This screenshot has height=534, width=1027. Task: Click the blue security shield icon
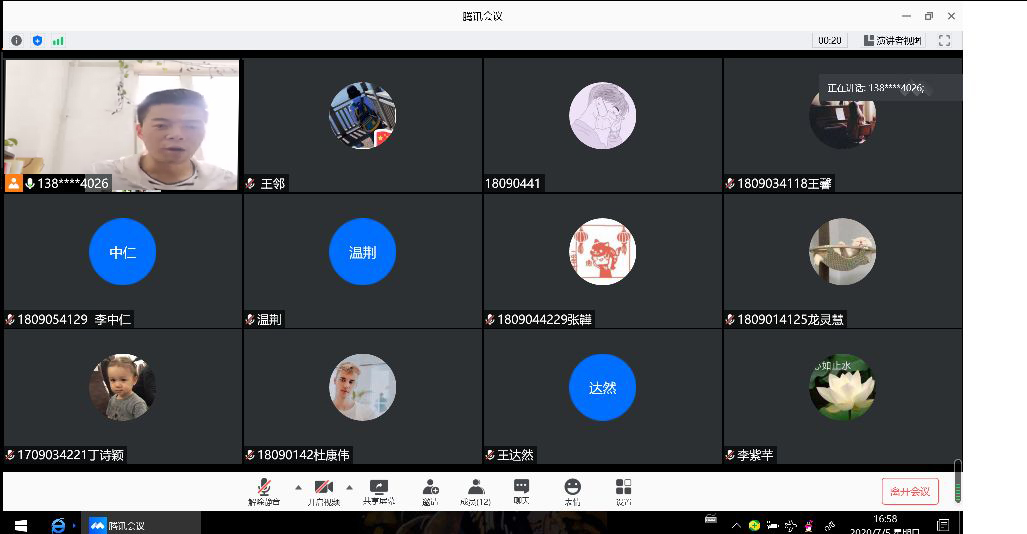pyautogui.click(x=37, y=41)
